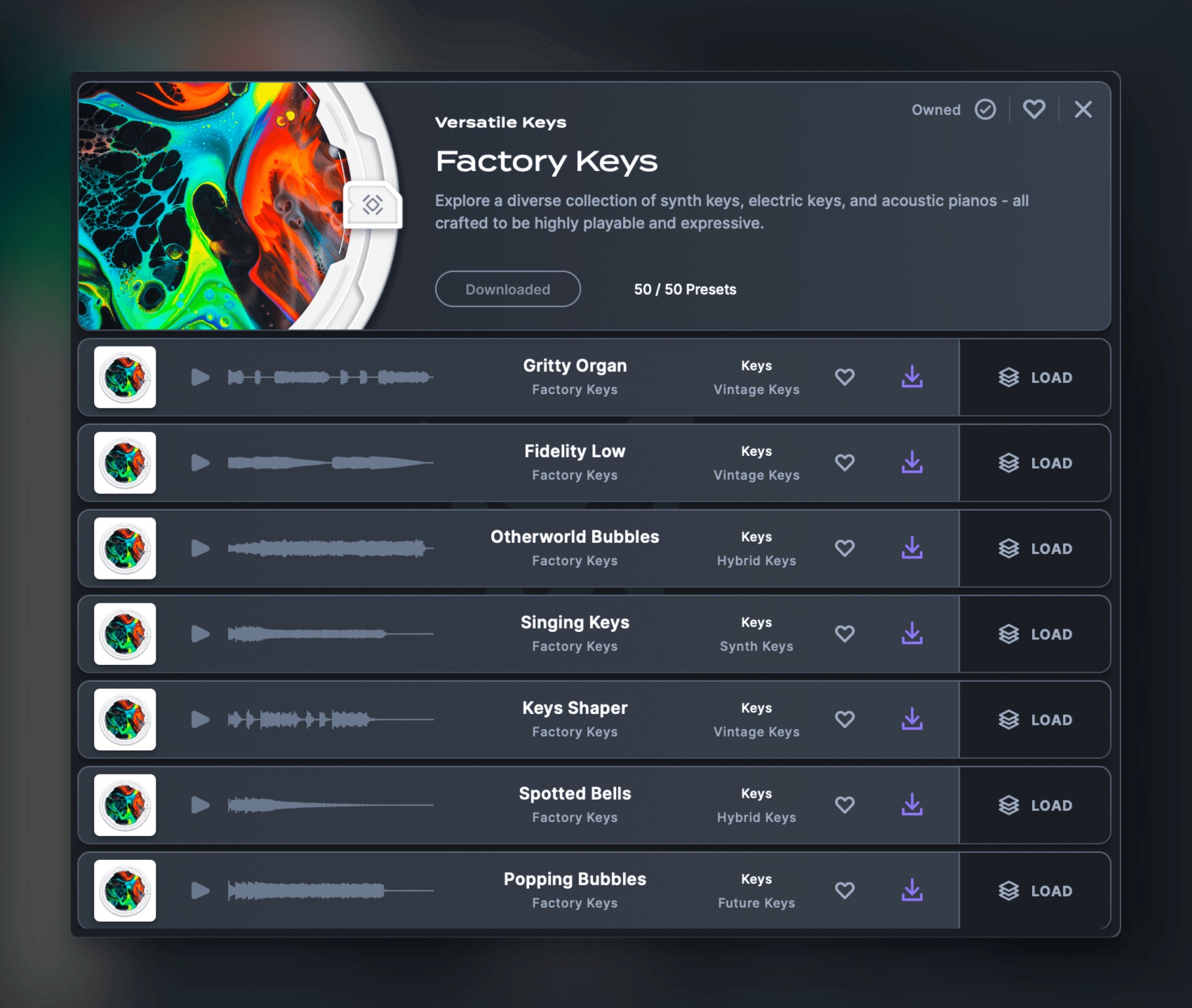1192x1008 pixels.
Task: Load the Popping Bubbles preset
Action: click(1035, 891)
